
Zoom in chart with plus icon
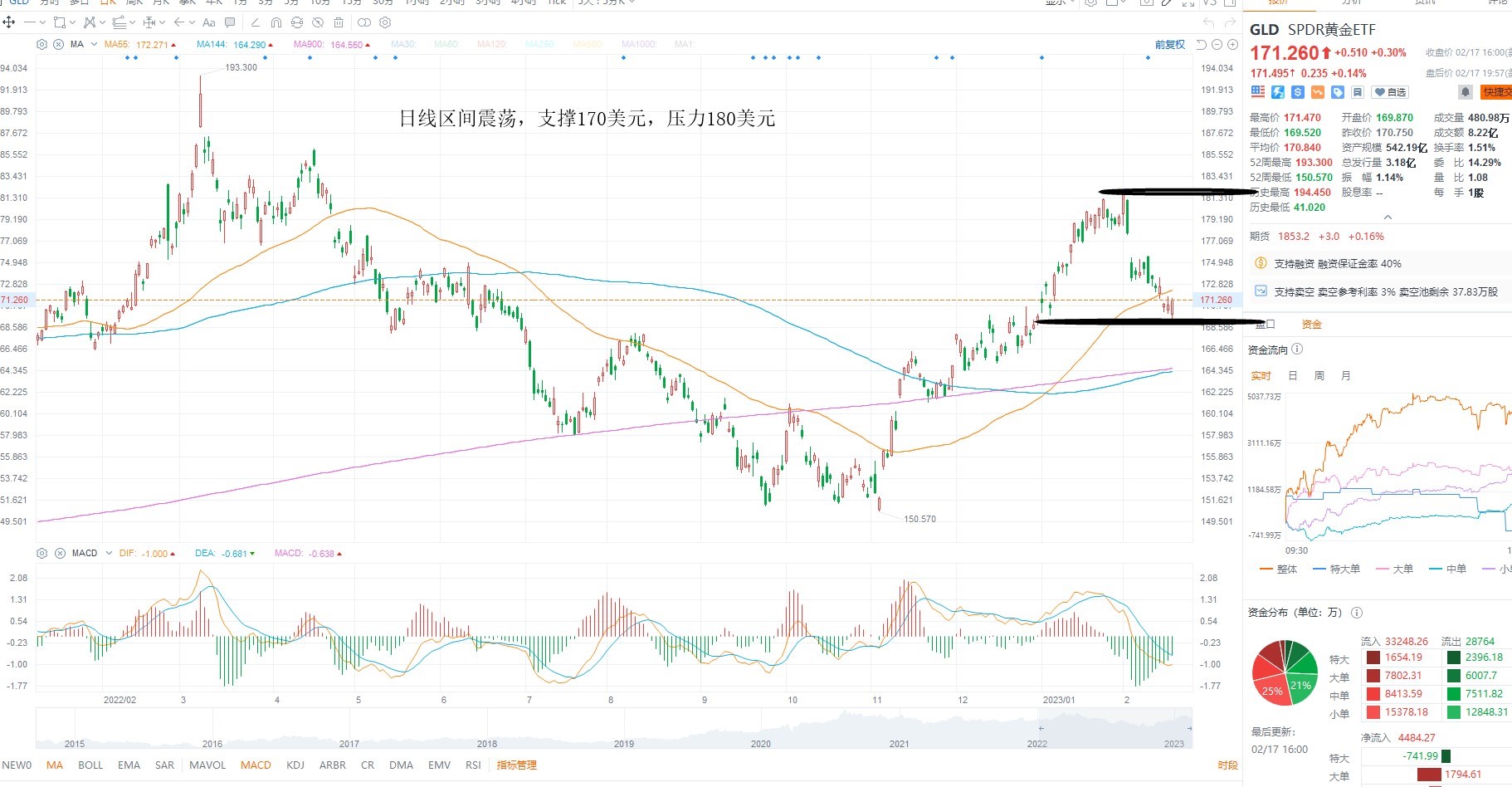pyautogui.click(x=1232, y=44)
